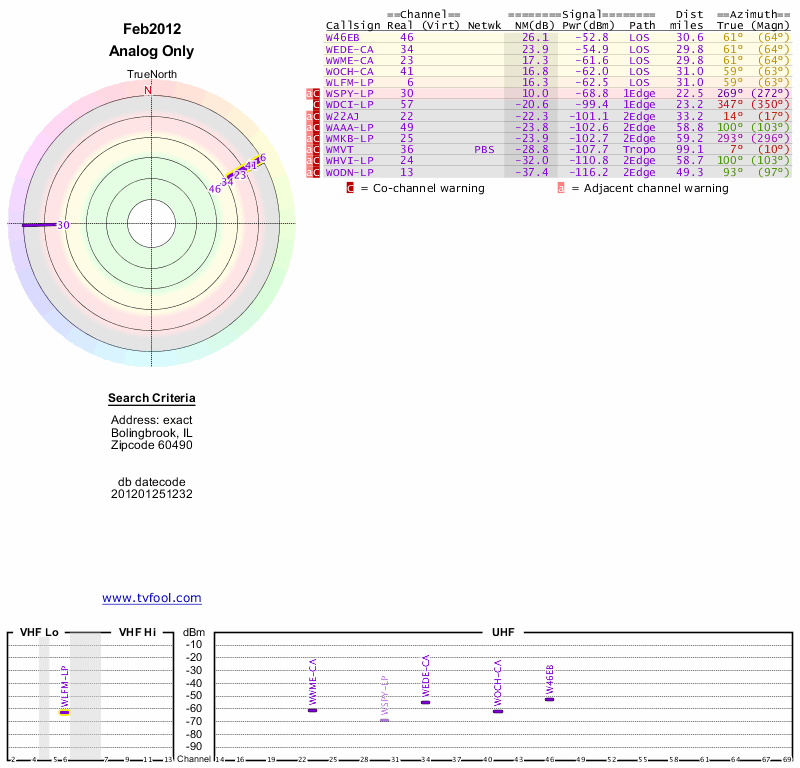The image size is (800, 768).
Task: Click the red N true north marker
Action: click(x=148, y=90)
